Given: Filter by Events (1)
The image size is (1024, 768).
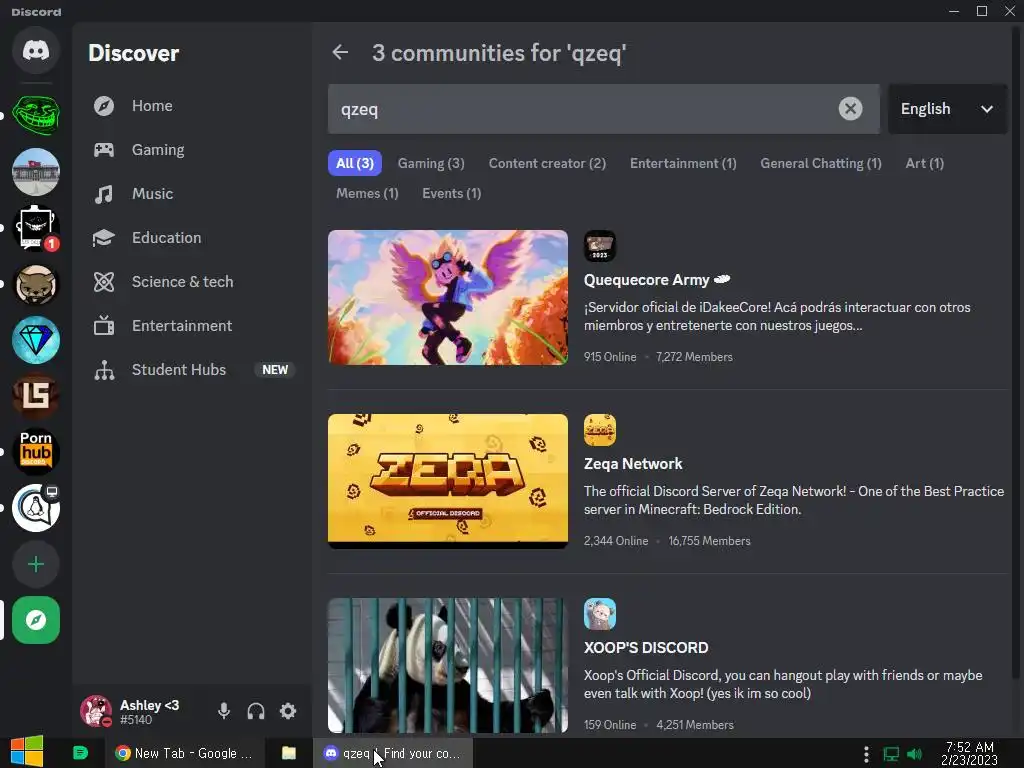Looking at the screenshot, I should [x=452, y=193].
